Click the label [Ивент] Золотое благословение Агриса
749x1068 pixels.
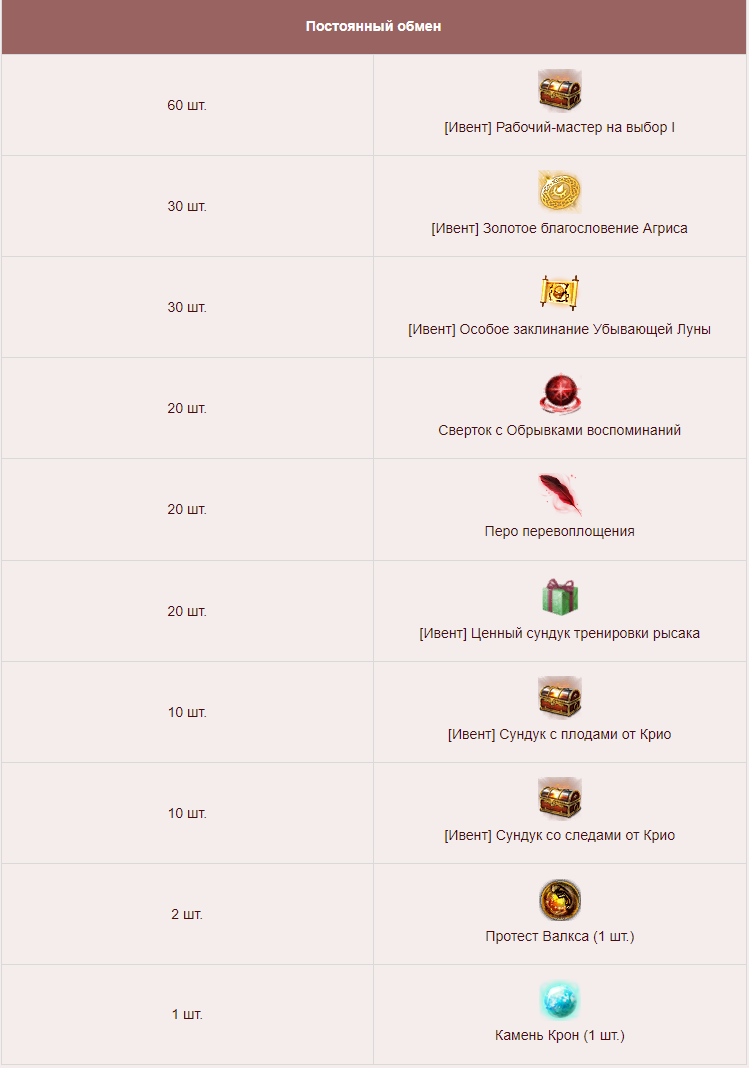[x=560, y=228]
